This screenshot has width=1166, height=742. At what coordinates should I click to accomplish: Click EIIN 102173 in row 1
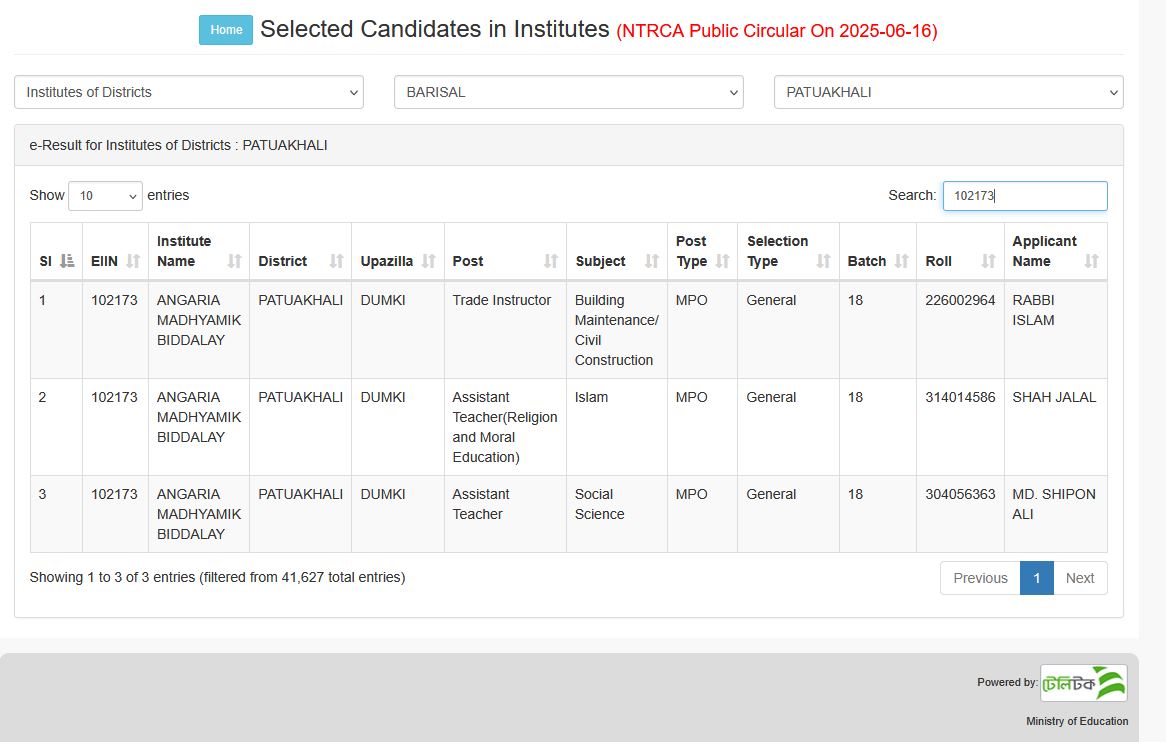coord(115,300)
